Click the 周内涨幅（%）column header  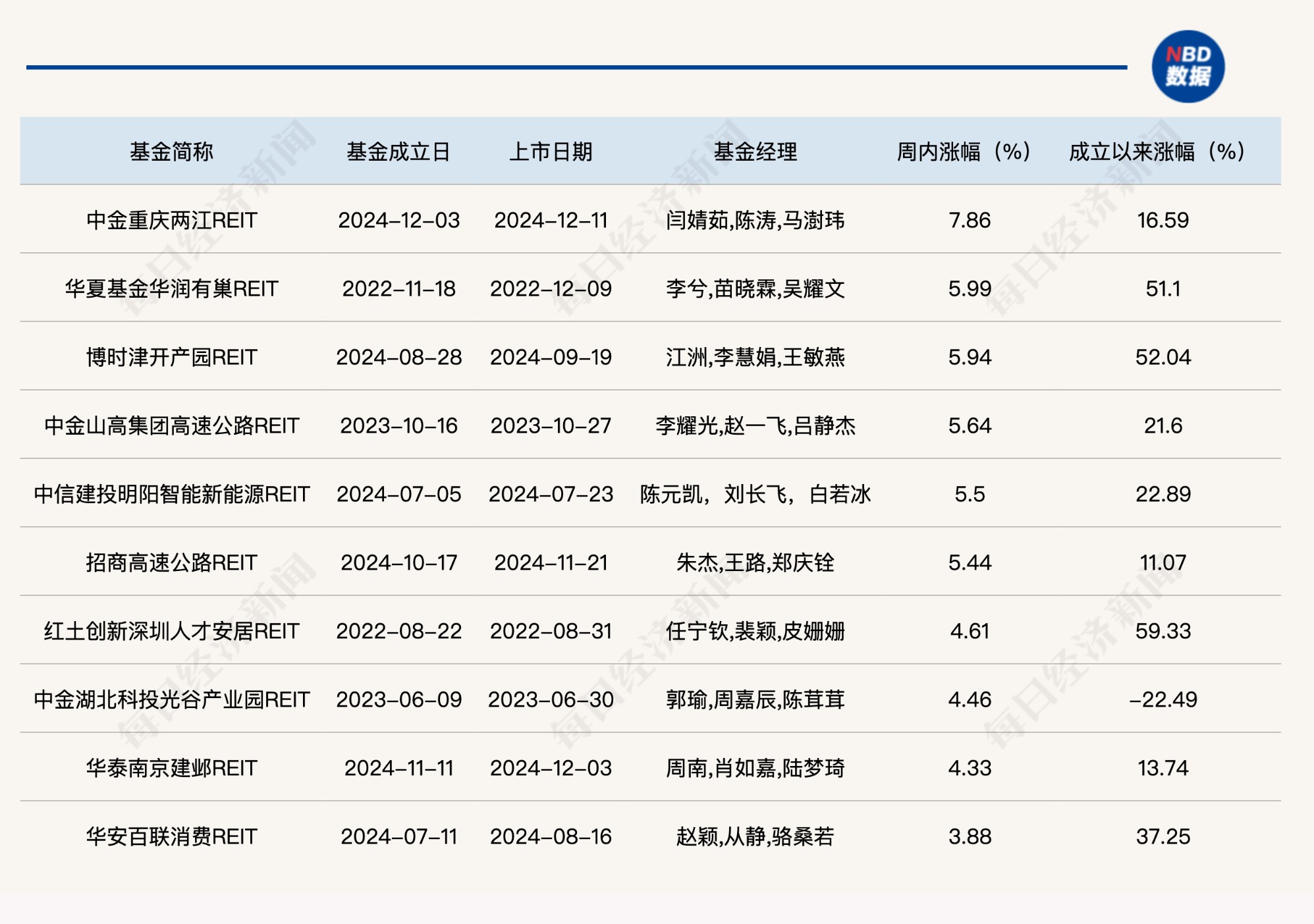click(x=964, y=152)
